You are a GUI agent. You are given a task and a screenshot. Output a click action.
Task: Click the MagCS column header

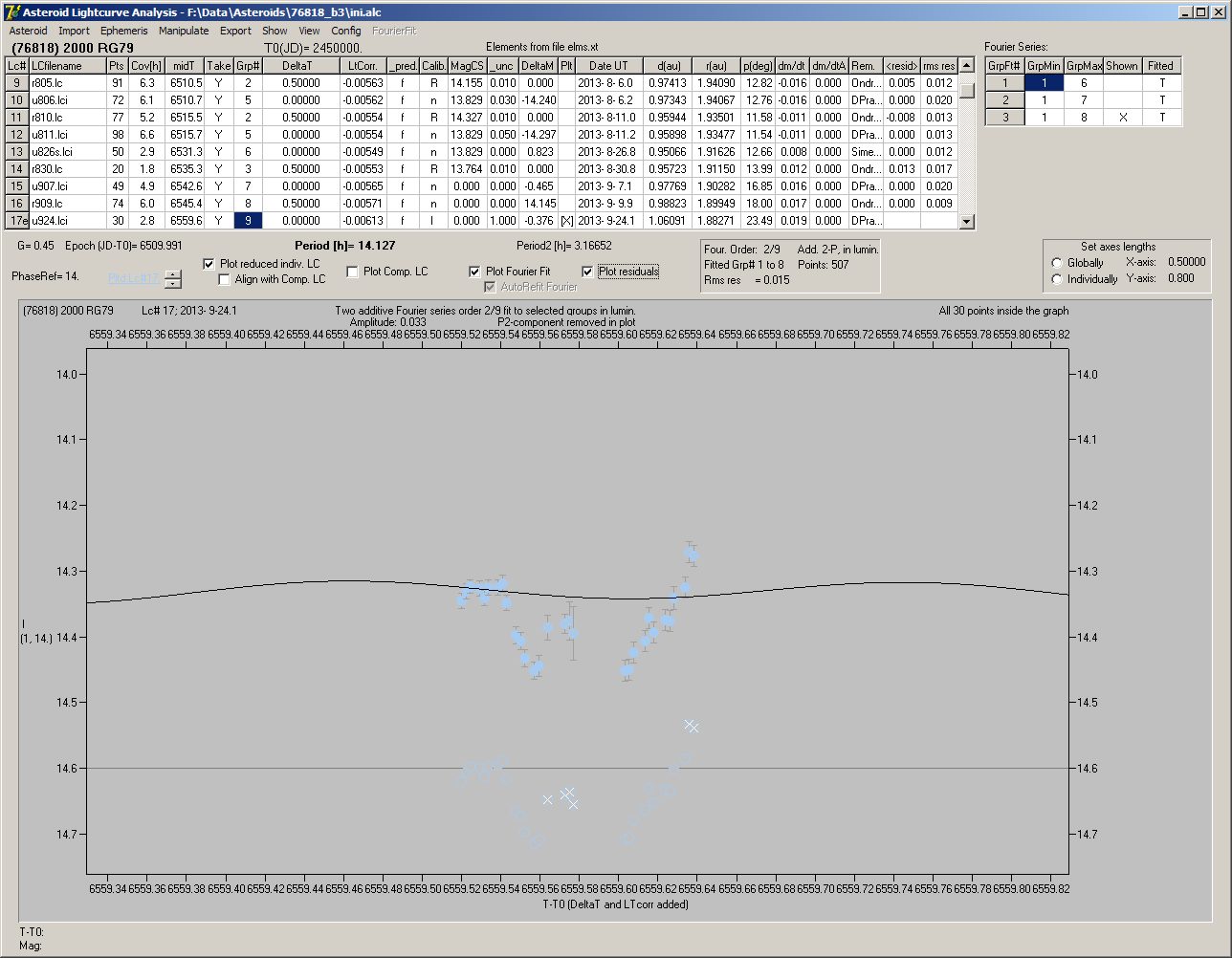pos(467,66)
